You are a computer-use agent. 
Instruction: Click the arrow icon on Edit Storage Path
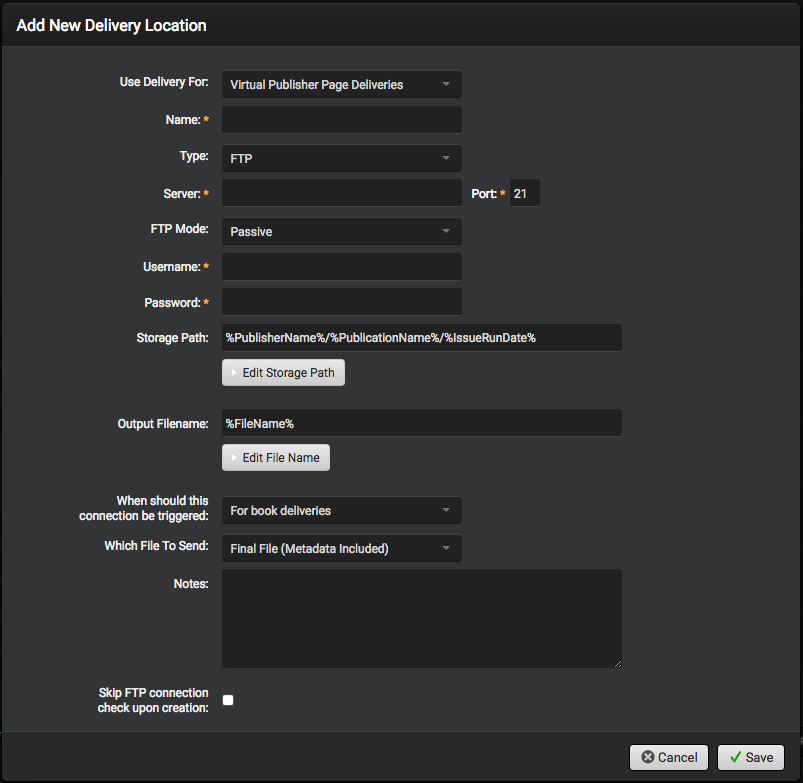point(233,373)
